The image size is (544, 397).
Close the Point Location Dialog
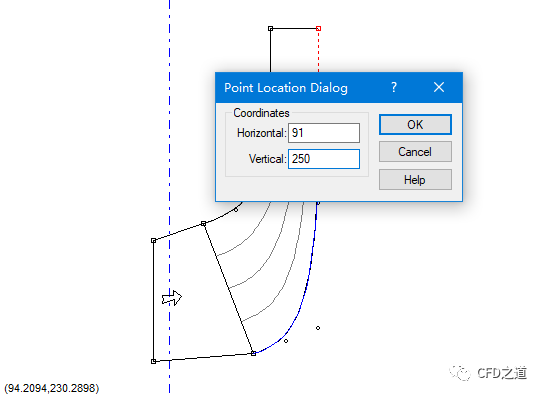[439, 87]
